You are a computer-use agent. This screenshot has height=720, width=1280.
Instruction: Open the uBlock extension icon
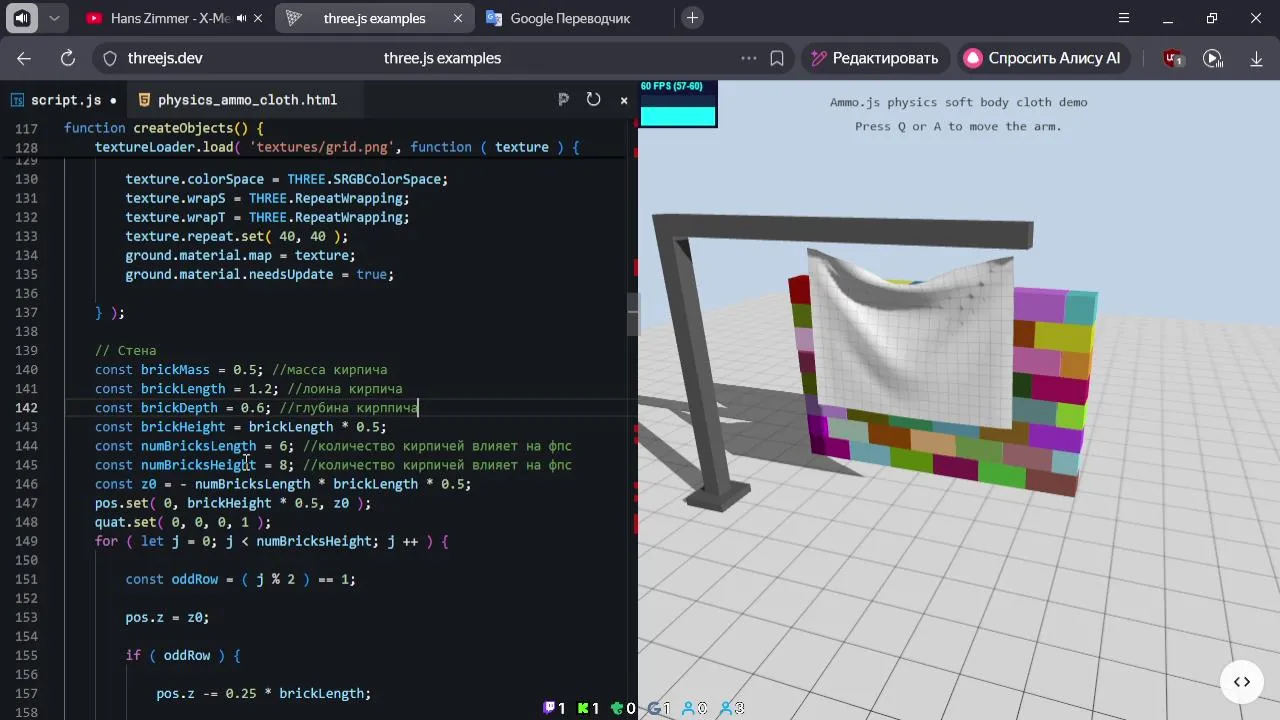[x=1173, y=58]
